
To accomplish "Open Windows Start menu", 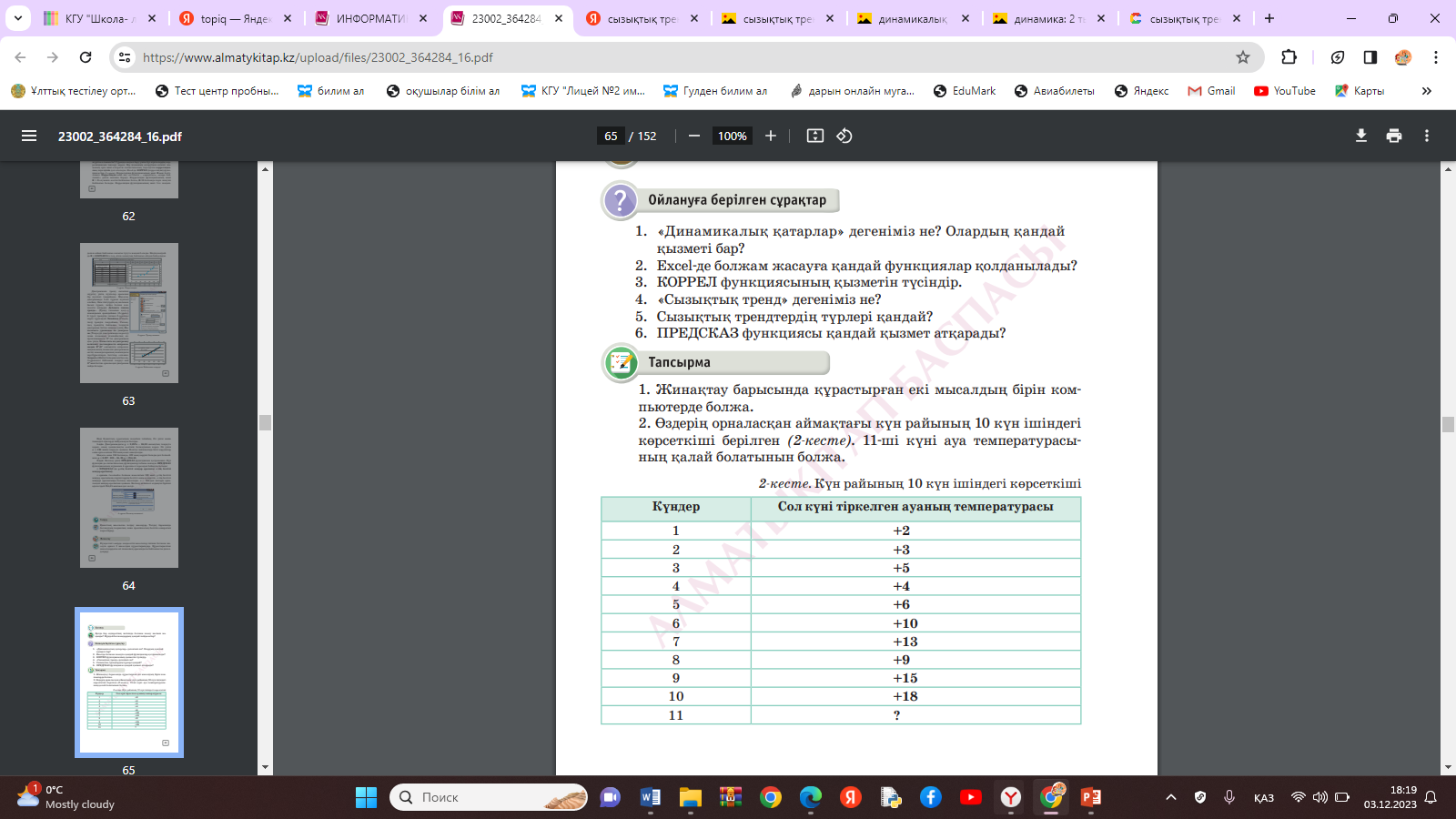I will tap(367, 797).
